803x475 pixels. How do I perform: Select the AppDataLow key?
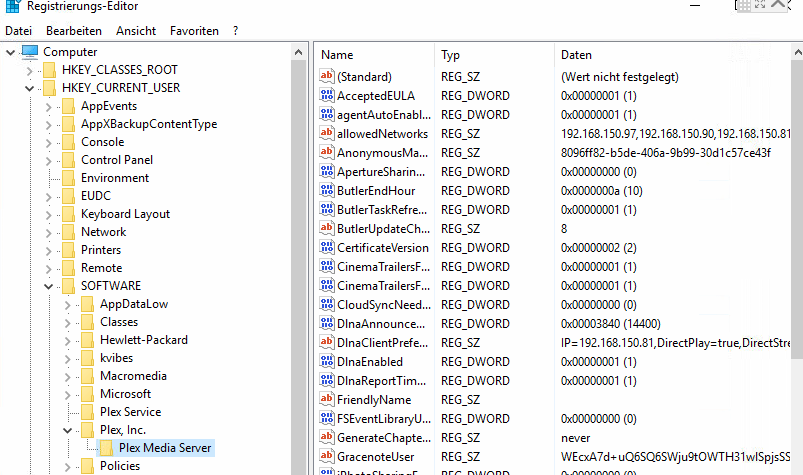click(134, 304)
